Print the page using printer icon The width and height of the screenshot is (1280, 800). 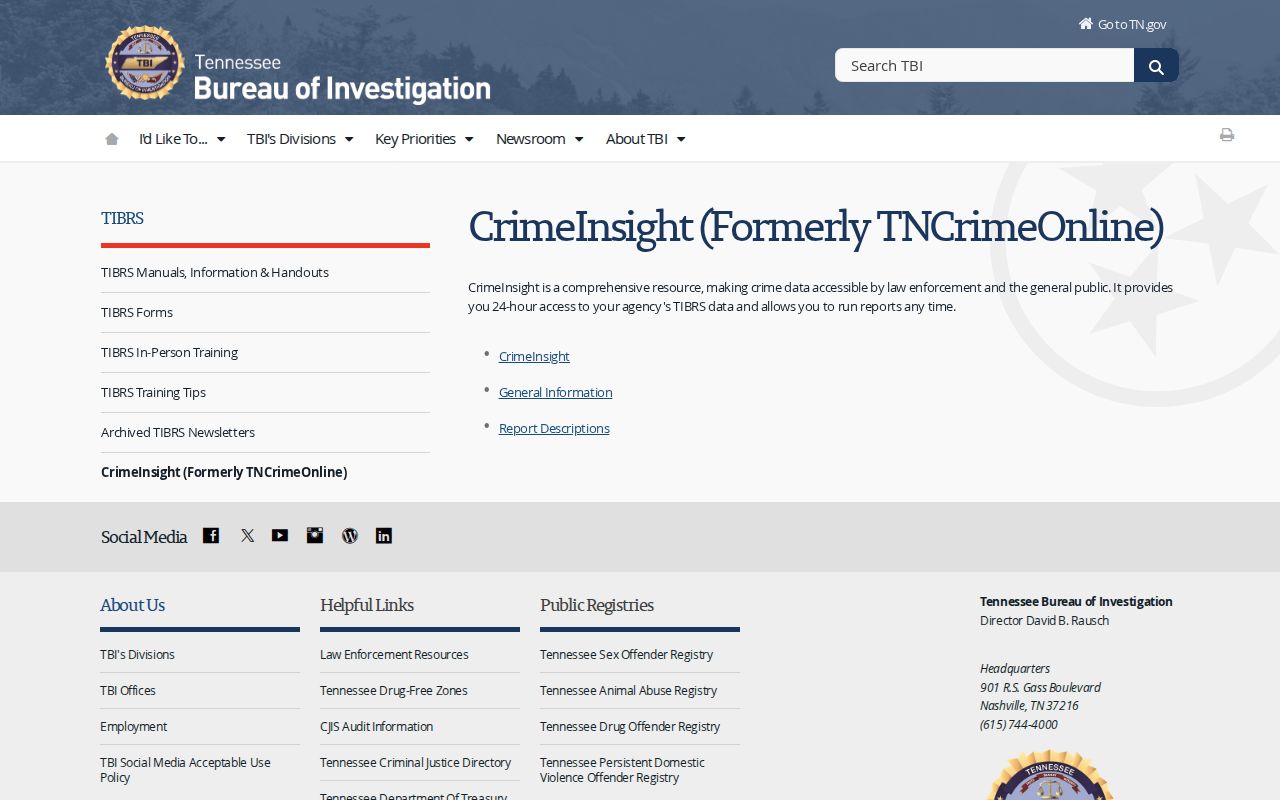[x=1227, y=135]
